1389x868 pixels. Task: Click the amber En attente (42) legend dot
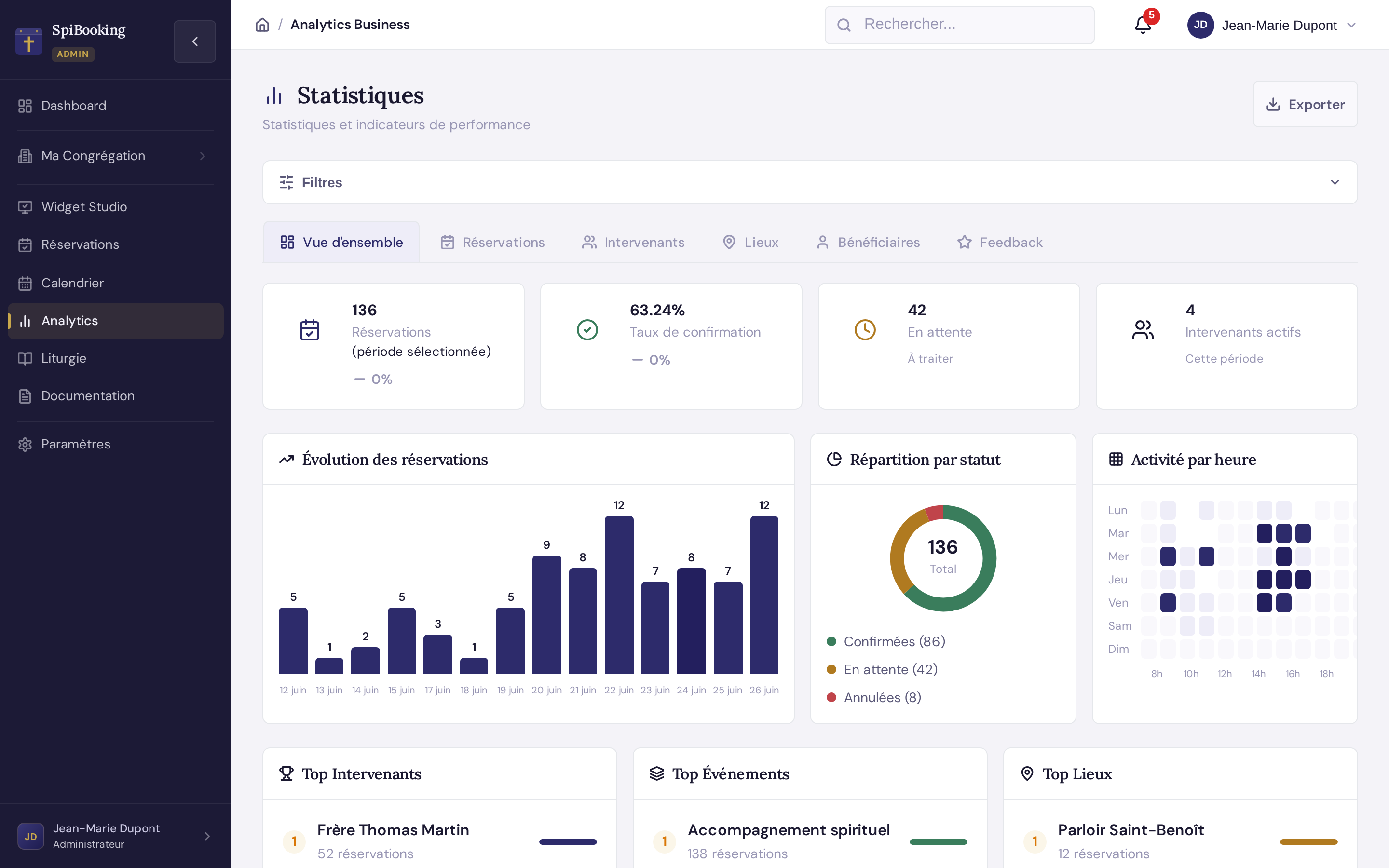tap(831, 669)
